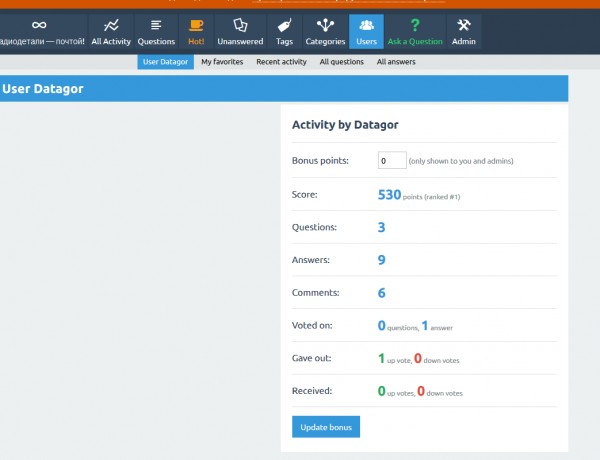Open the questions count link 3
Viewport: 600px width, 460px height.
(381, 227)
